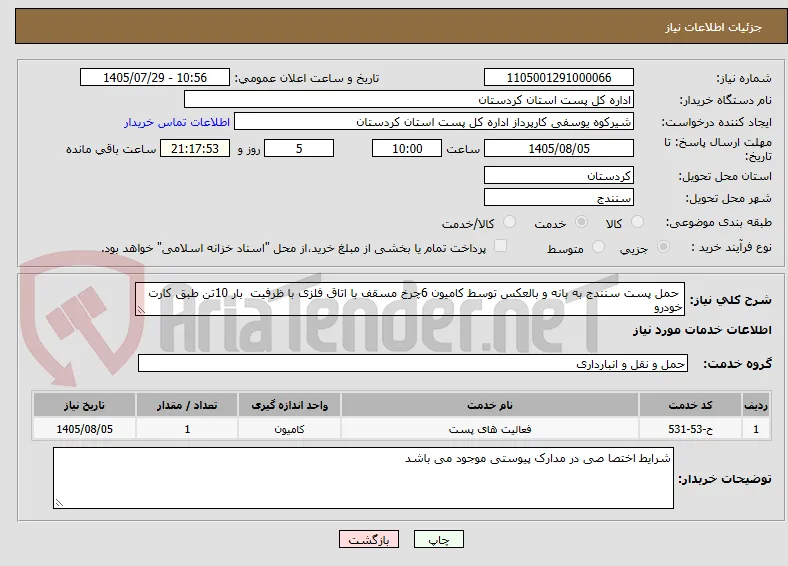Click the resize handle of the buyer notes textarea
788x566 pixels.
(x=59, y=503)
